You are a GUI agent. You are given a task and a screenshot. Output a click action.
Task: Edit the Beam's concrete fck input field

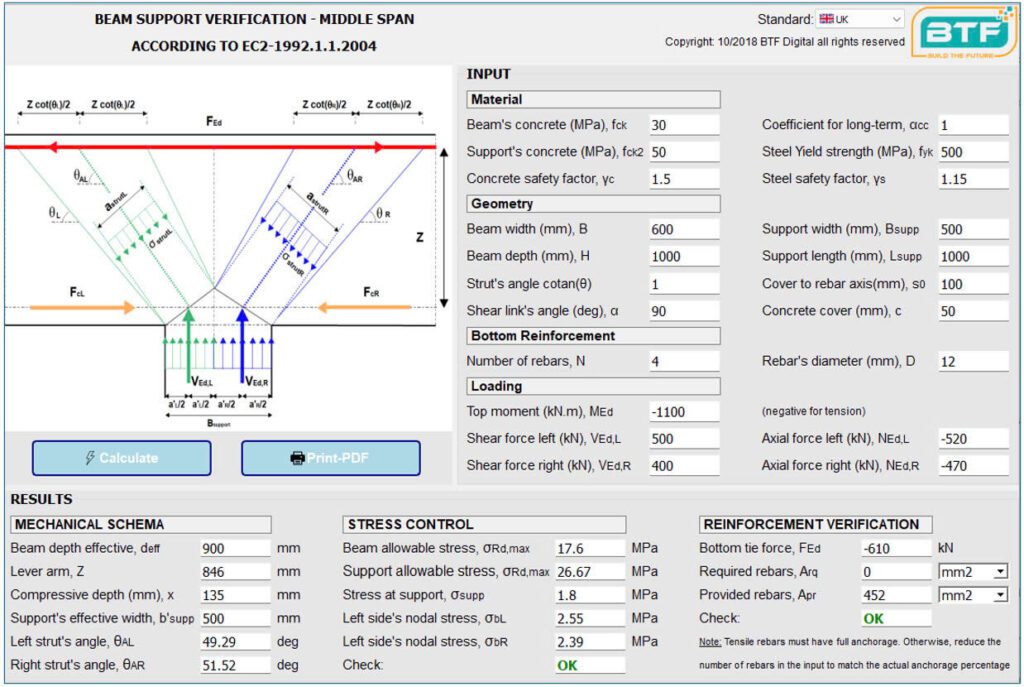683,125
